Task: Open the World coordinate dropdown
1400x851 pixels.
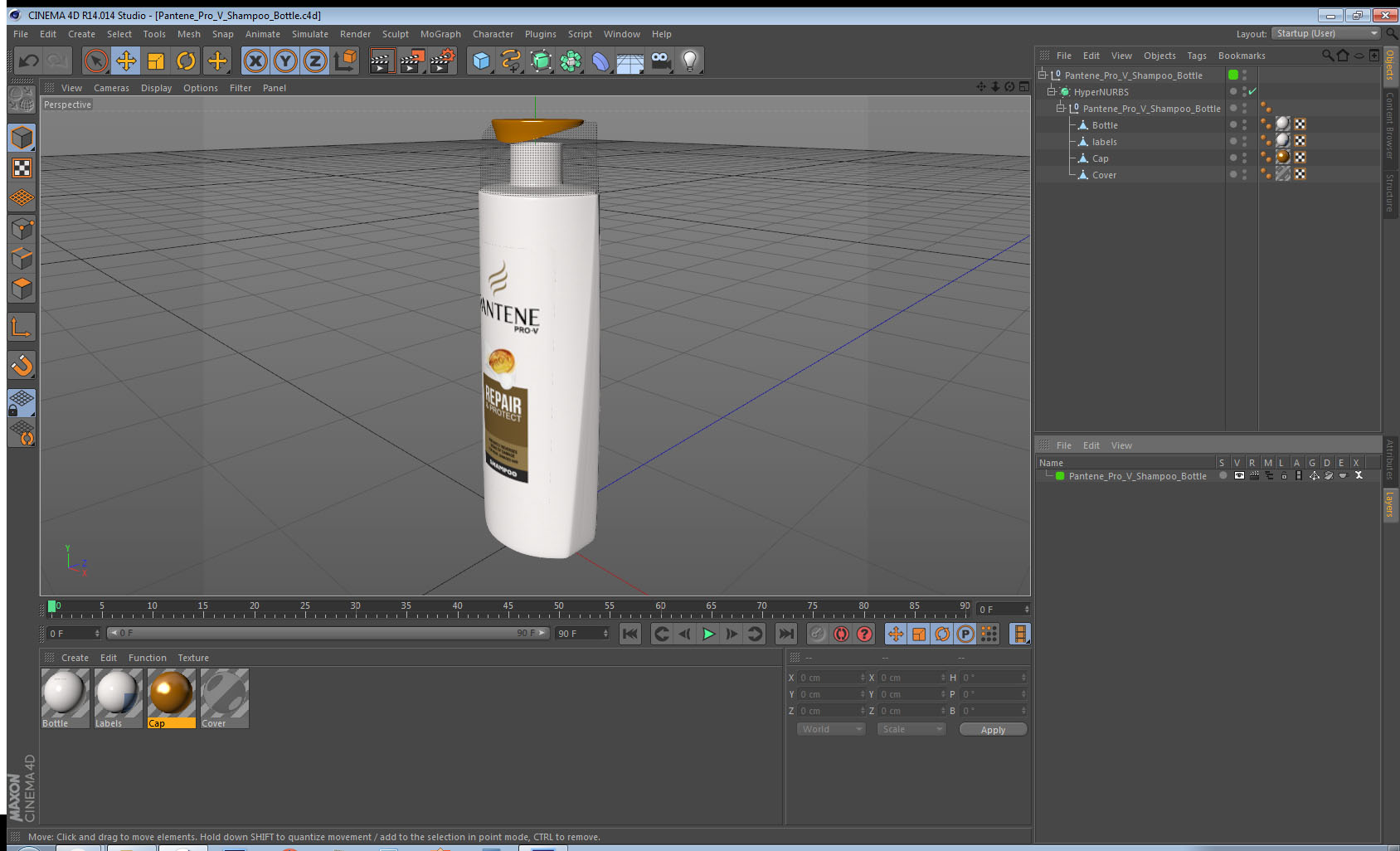Action: click(x=830, y=729)
